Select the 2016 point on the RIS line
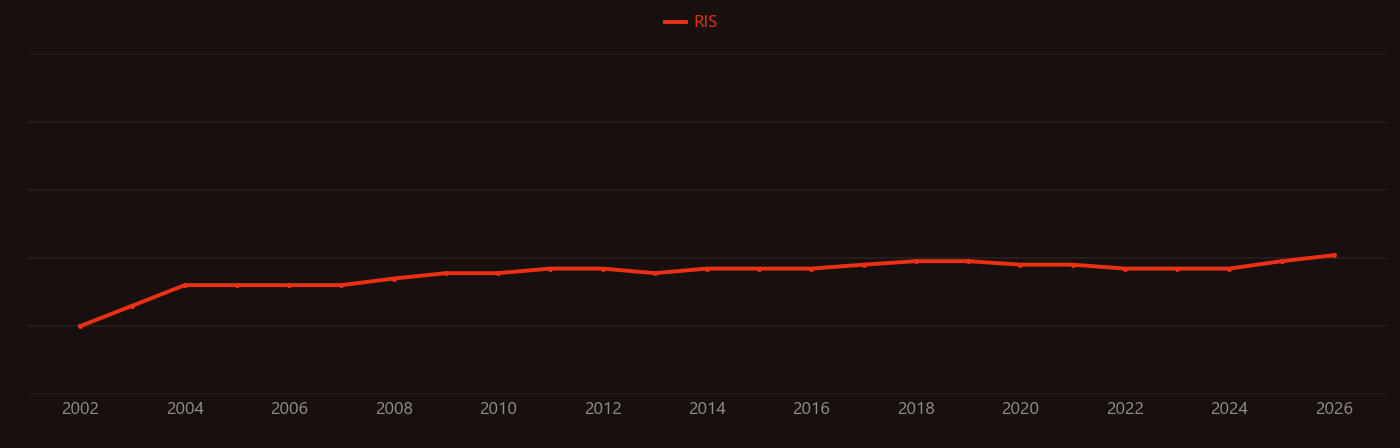The height and width of the screenshot is (448, 1400). pyautogui.click(x=812, y=269)
